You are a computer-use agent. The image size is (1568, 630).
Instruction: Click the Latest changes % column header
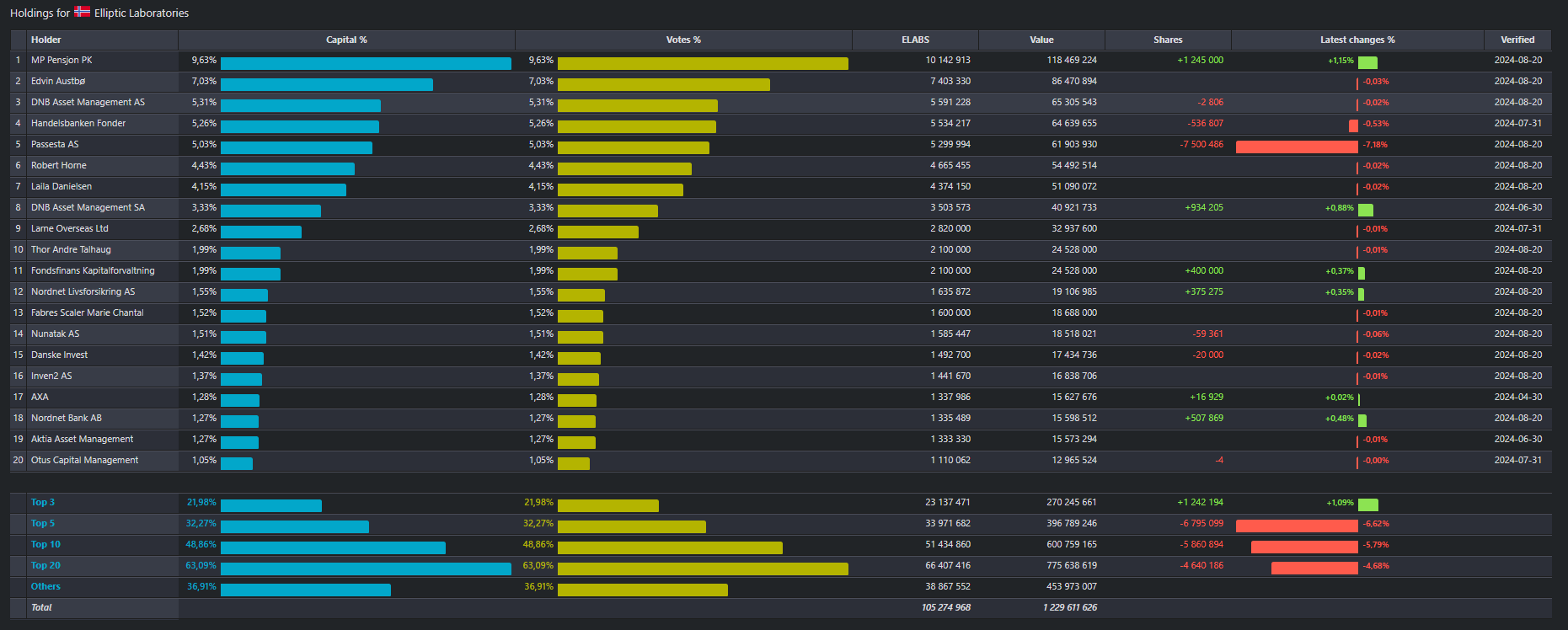[1357, 40]
